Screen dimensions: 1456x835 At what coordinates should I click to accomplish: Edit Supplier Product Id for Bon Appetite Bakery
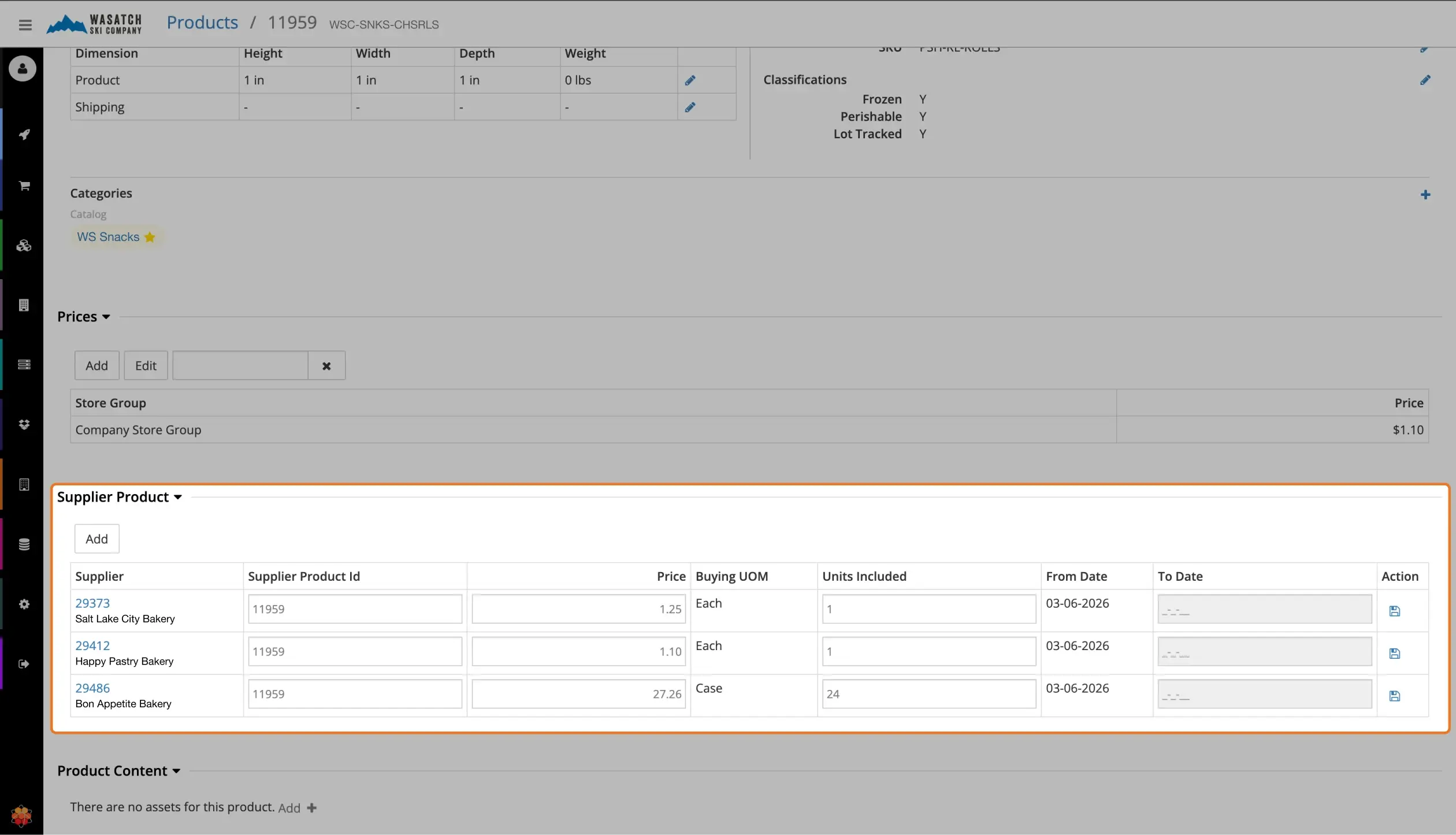pyautogui.click(x=355, y=694)
